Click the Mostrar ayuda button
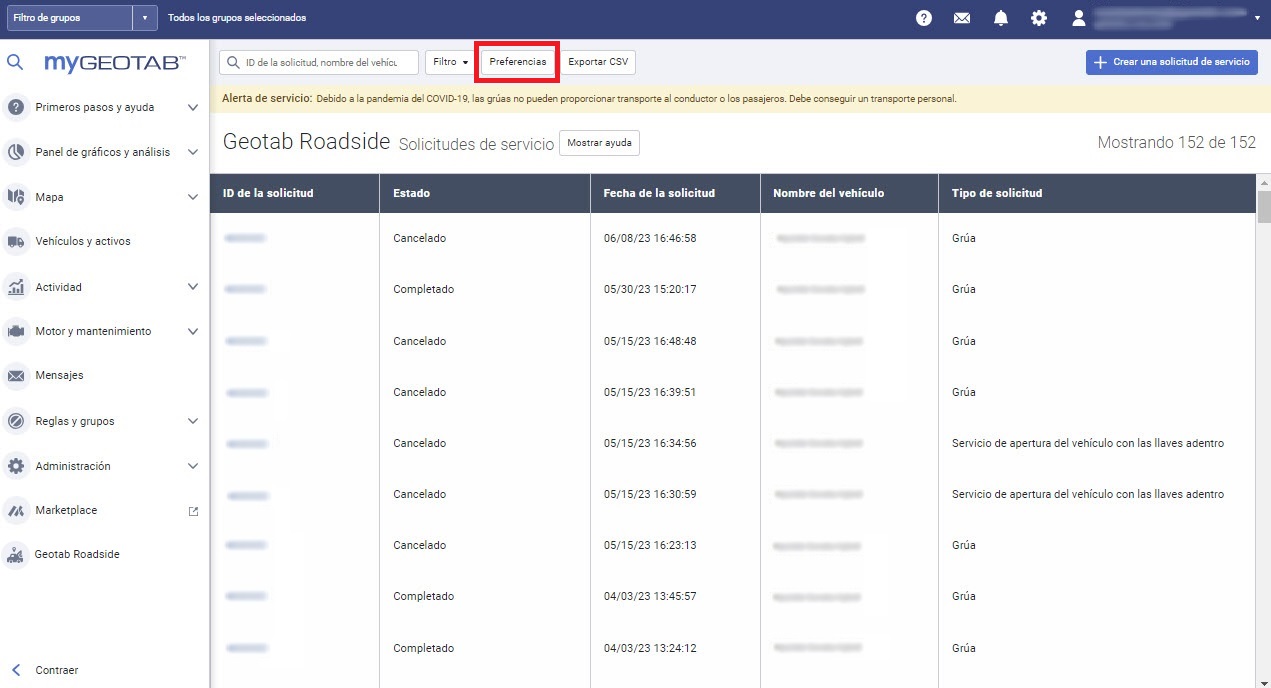The height and width of the screenshot is (688, 1271). [599, 143]
